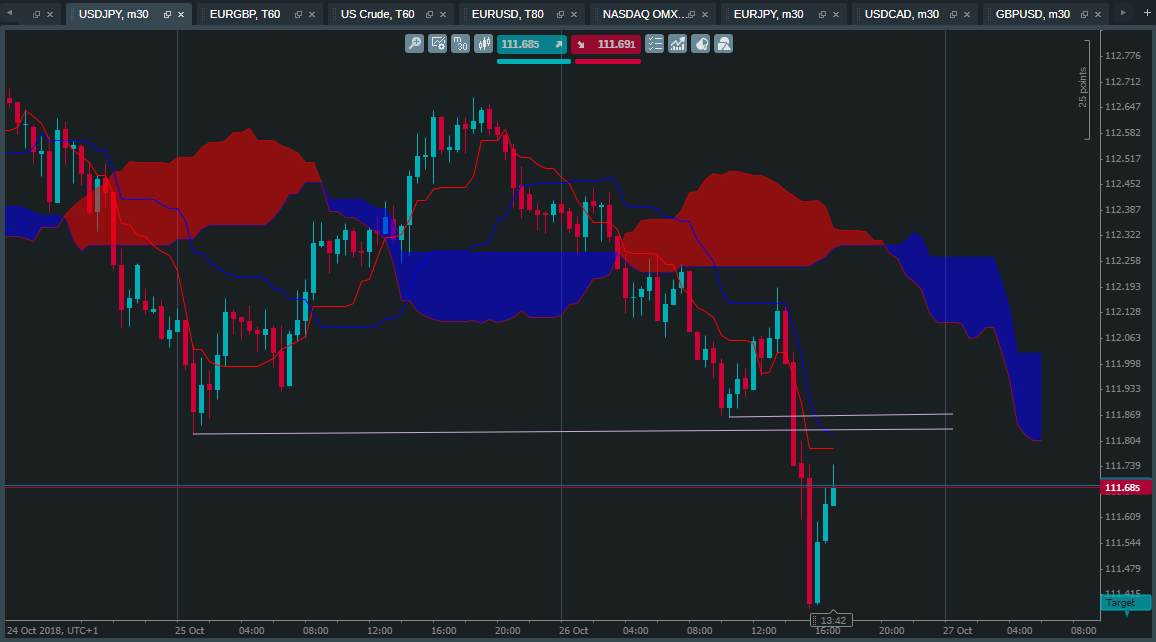The image size is (1156, 642).
Task: Detach the EURUSD, T80 tab window
Action: pyautogui.click(x=560, y=15)
